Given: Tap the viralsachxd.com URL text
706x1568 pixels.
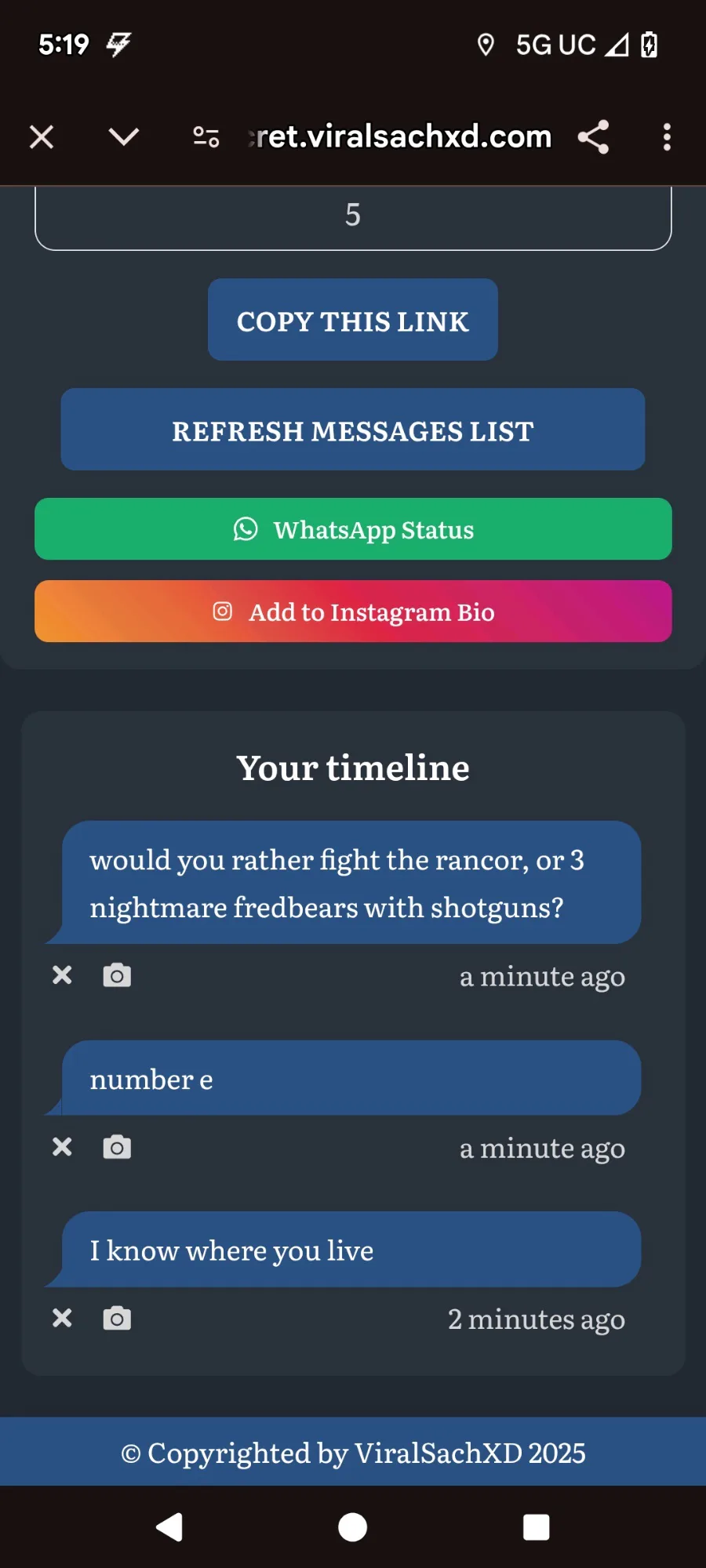Looking at the screenshot, I should 400,137.
